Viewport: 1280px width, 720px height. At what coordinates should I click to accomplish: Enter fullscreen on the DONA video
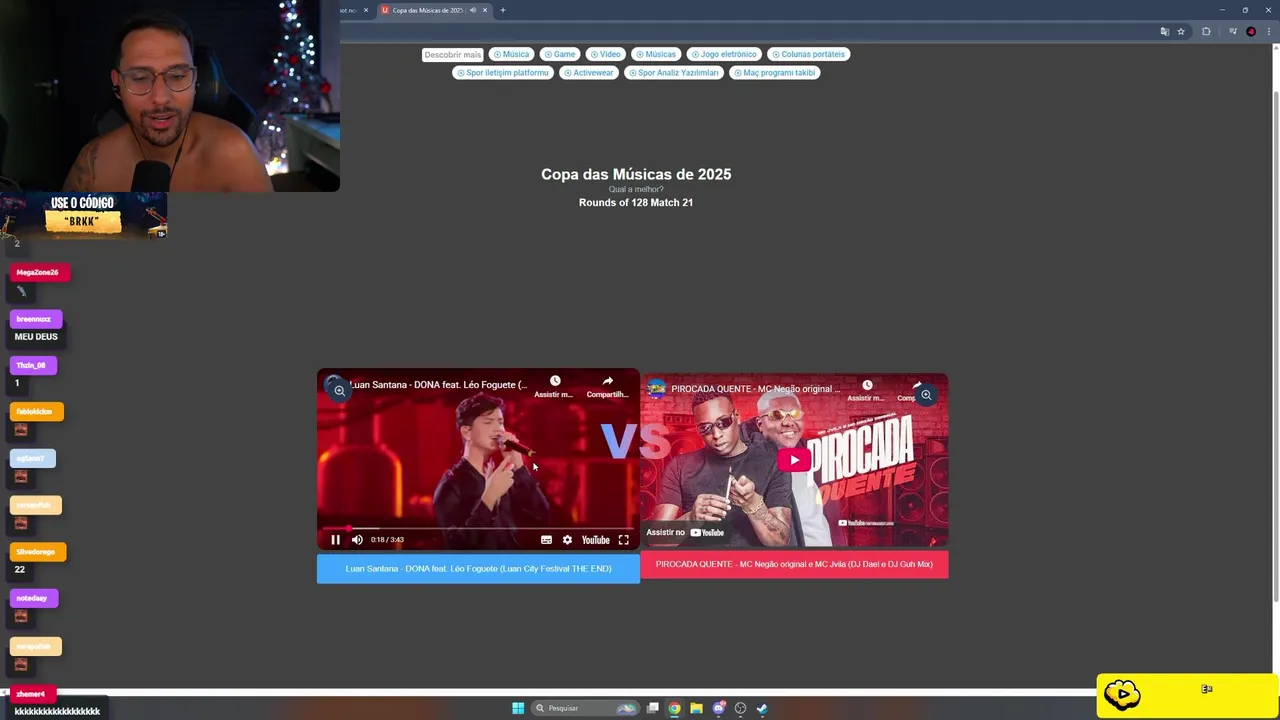623,540
